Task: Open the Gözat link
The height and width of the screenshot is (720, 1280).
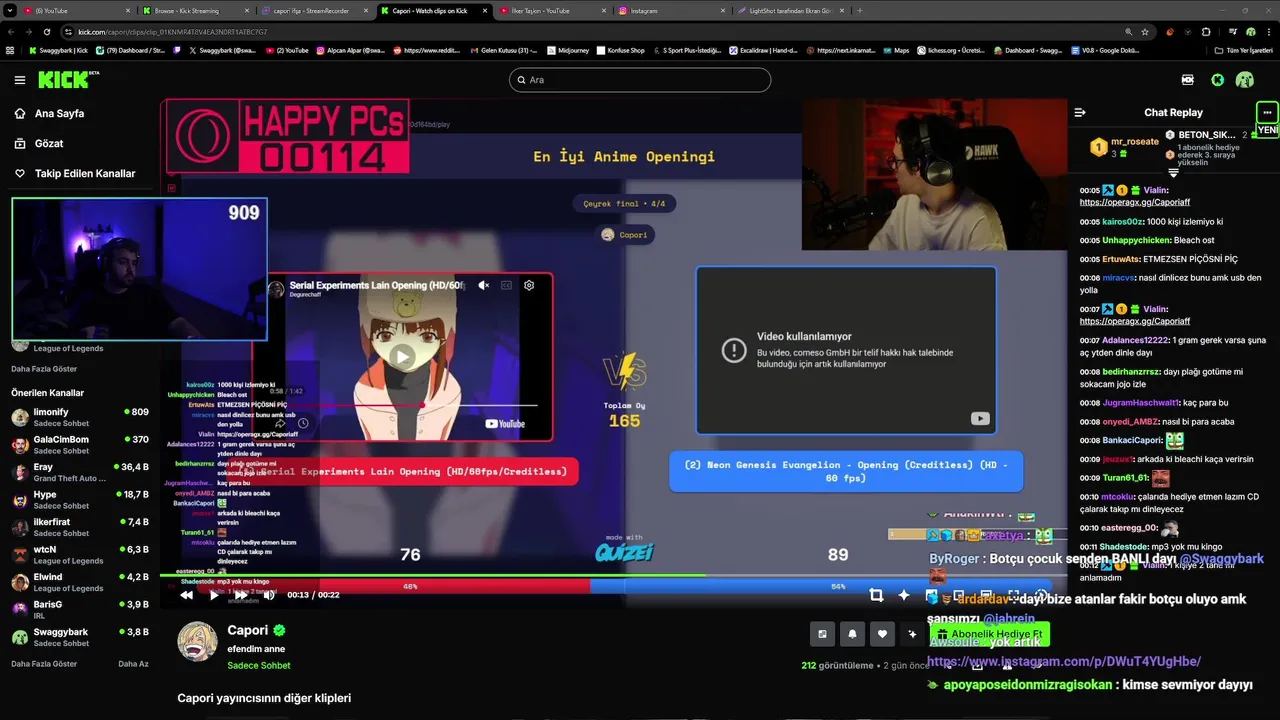Action: [x=49, y=144]
